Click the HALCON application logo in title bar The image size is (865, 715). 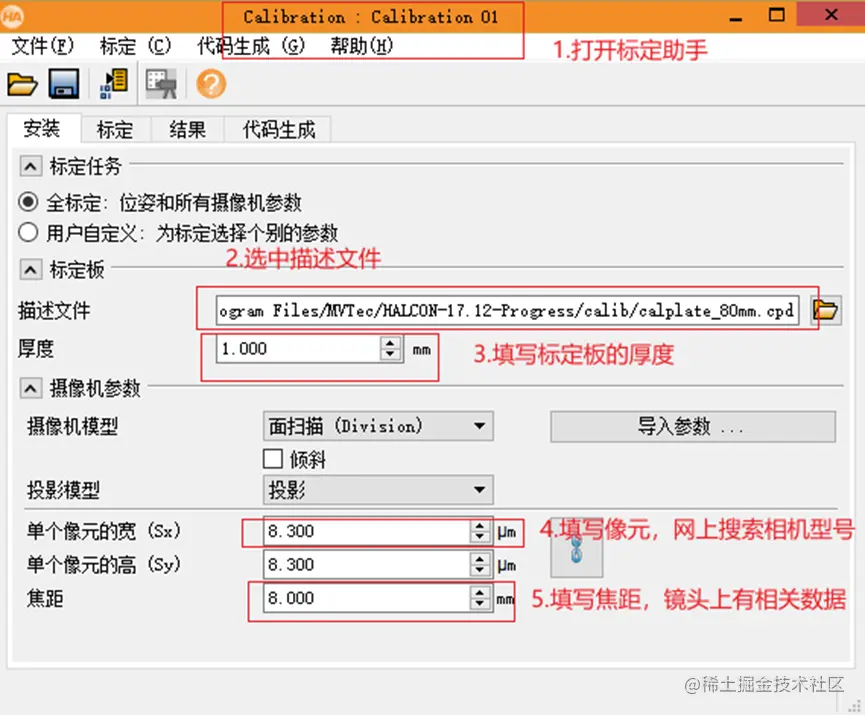tap(12, 17)
